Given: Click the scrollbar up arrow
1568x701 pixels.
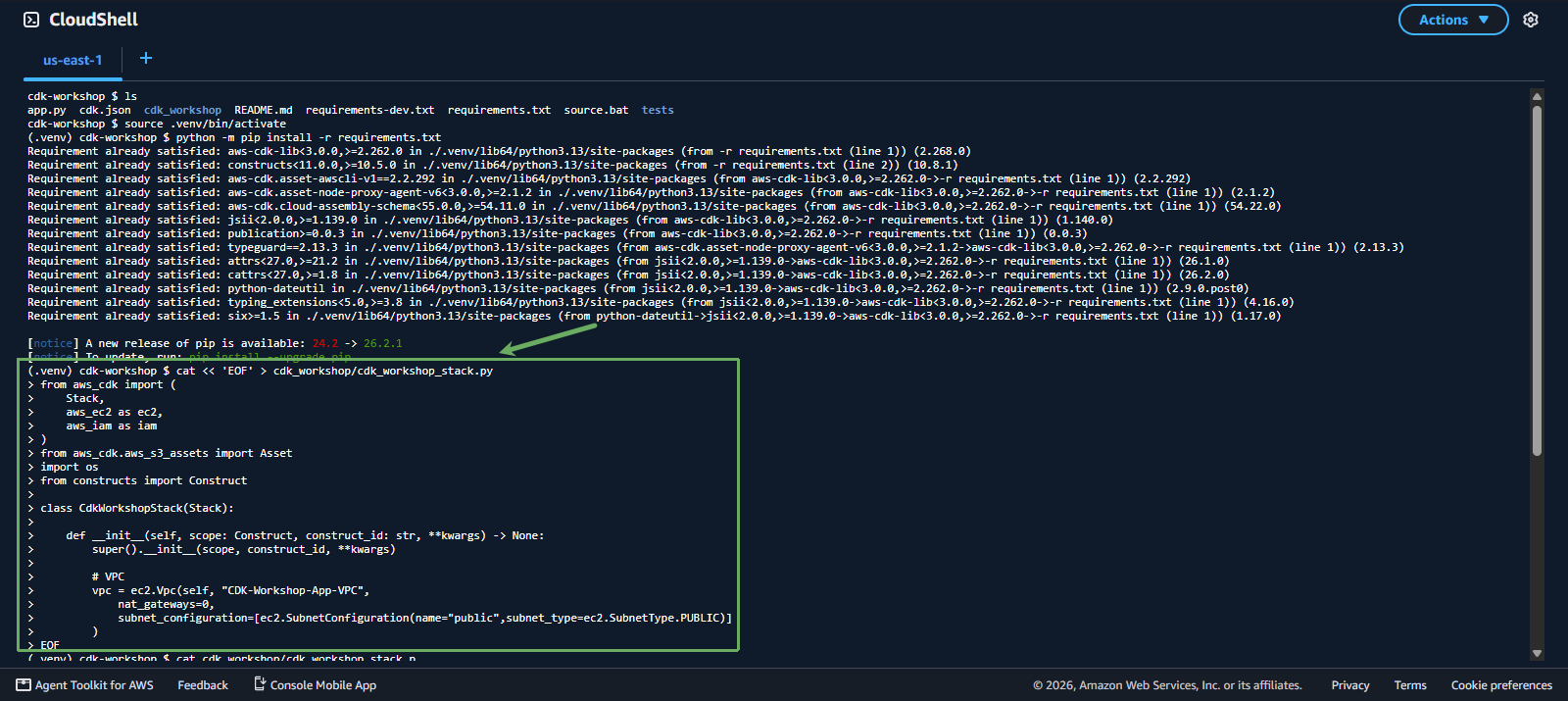Looking at the screenshot, I should pyautogui.click(x=1537, y=96).
